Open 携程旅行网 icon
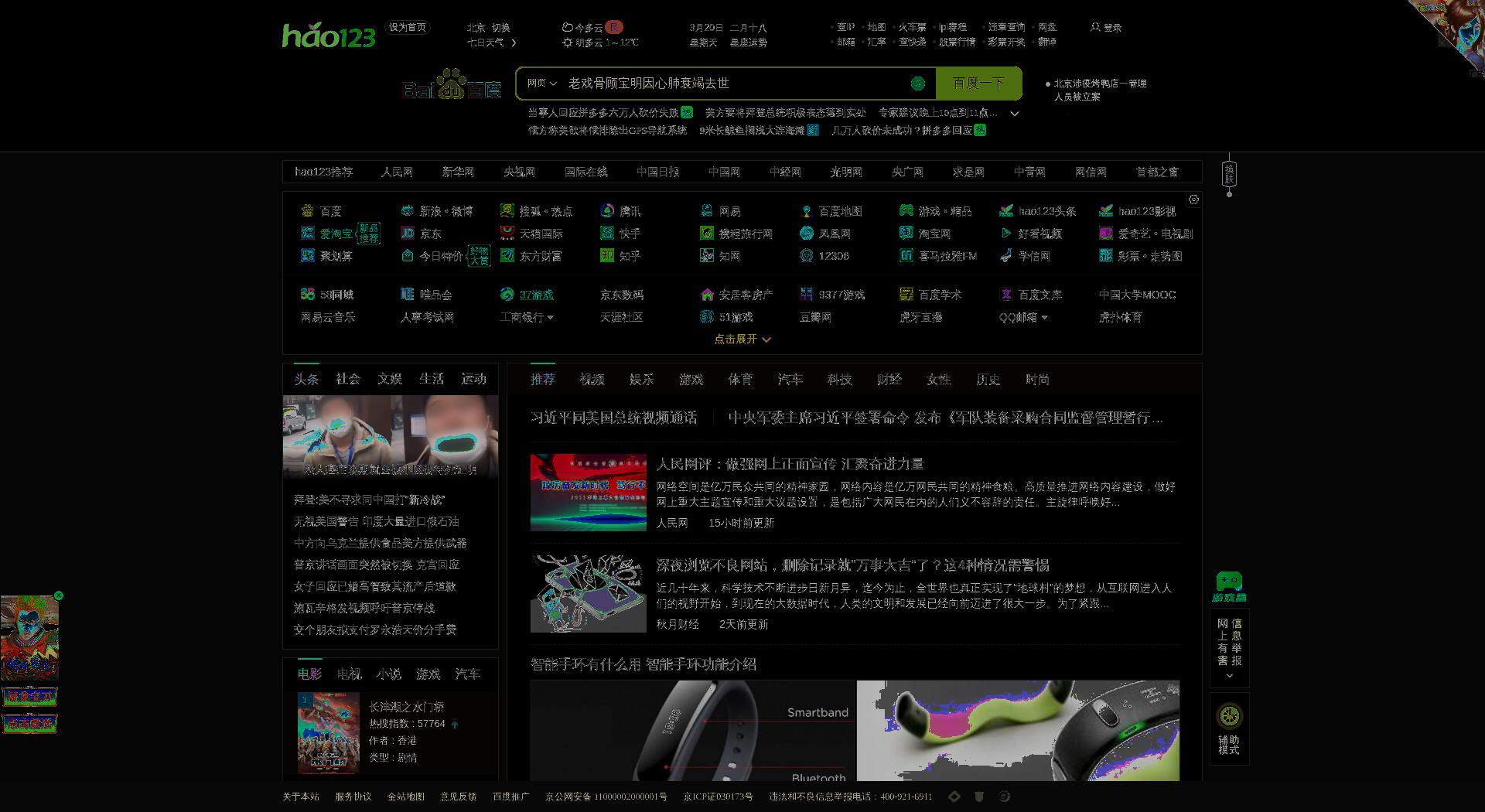The width and height of the screenshot is (1485, 812). click(x=707, y=233)
